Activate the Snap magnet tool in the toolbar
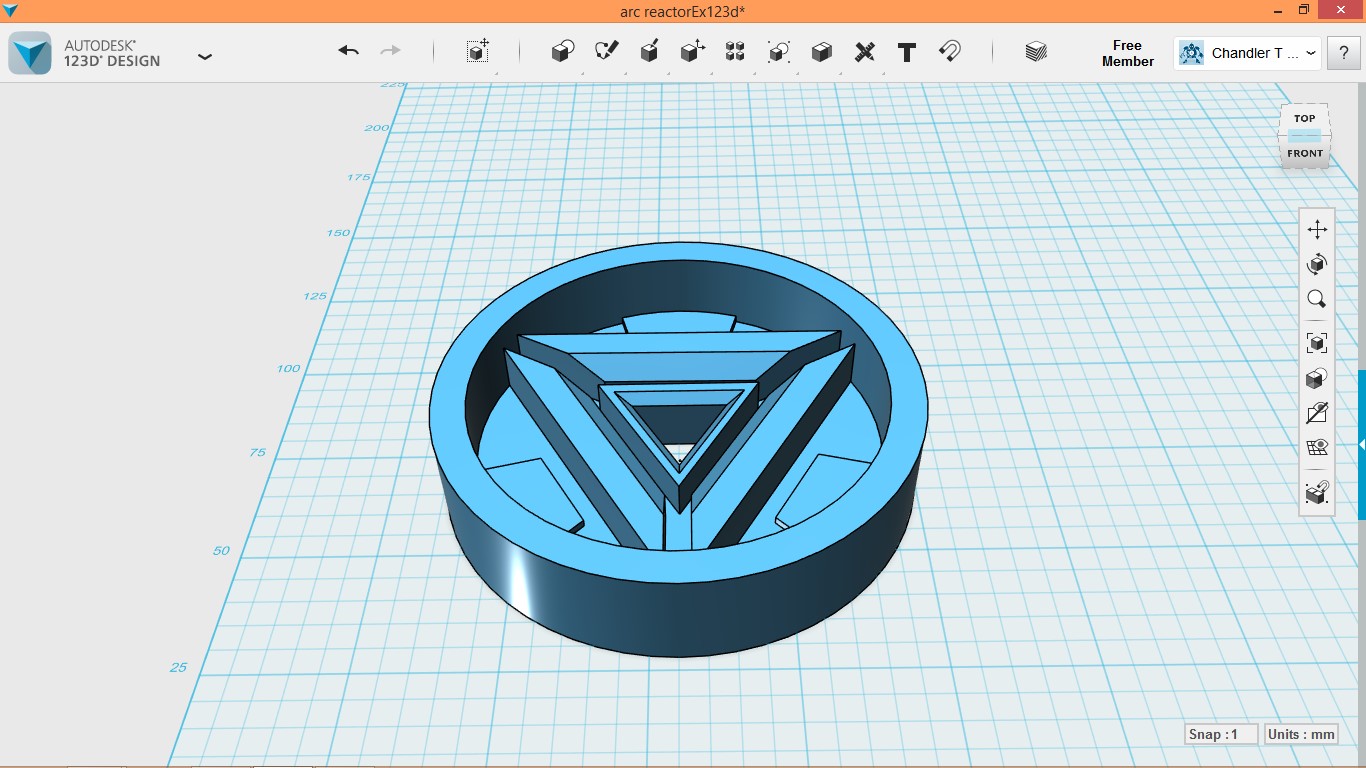Image resolution: width=1366 pixels, height=768 pixels. click(950, 51)
